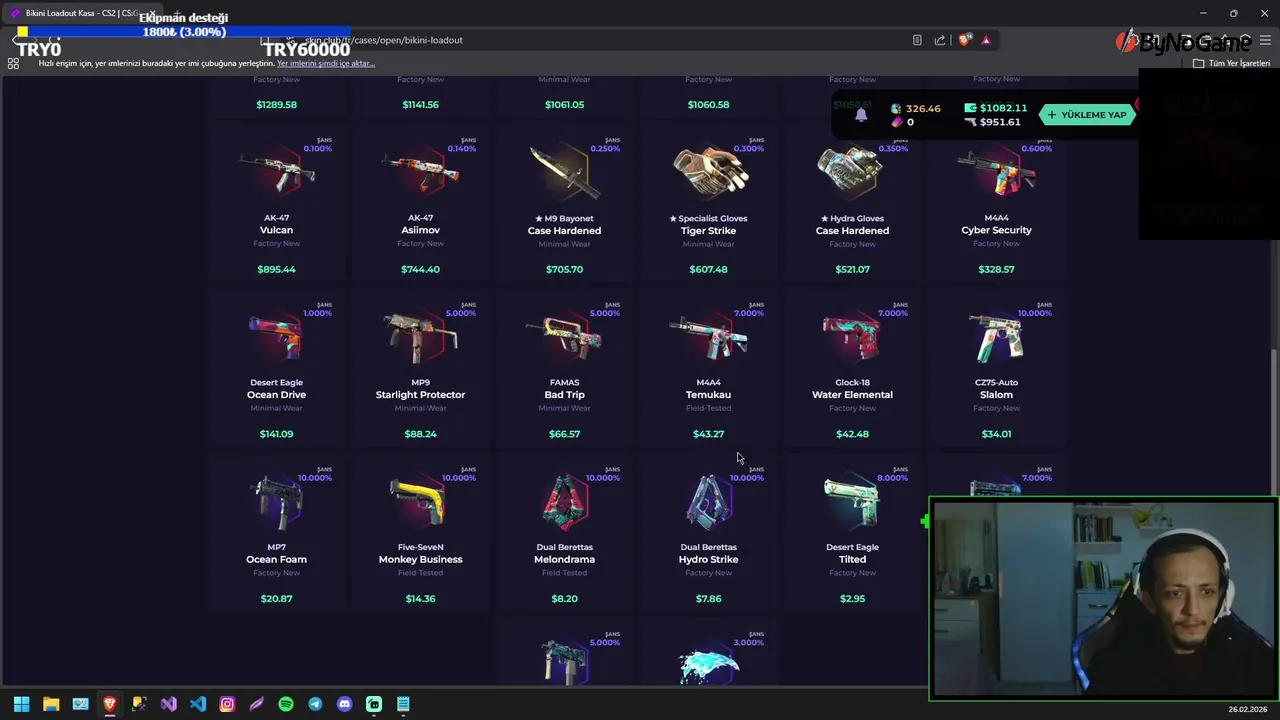This screenshot has width=1280, height=720.
Task: Click the Asiimov price $744.40
Action: [421, 269]
